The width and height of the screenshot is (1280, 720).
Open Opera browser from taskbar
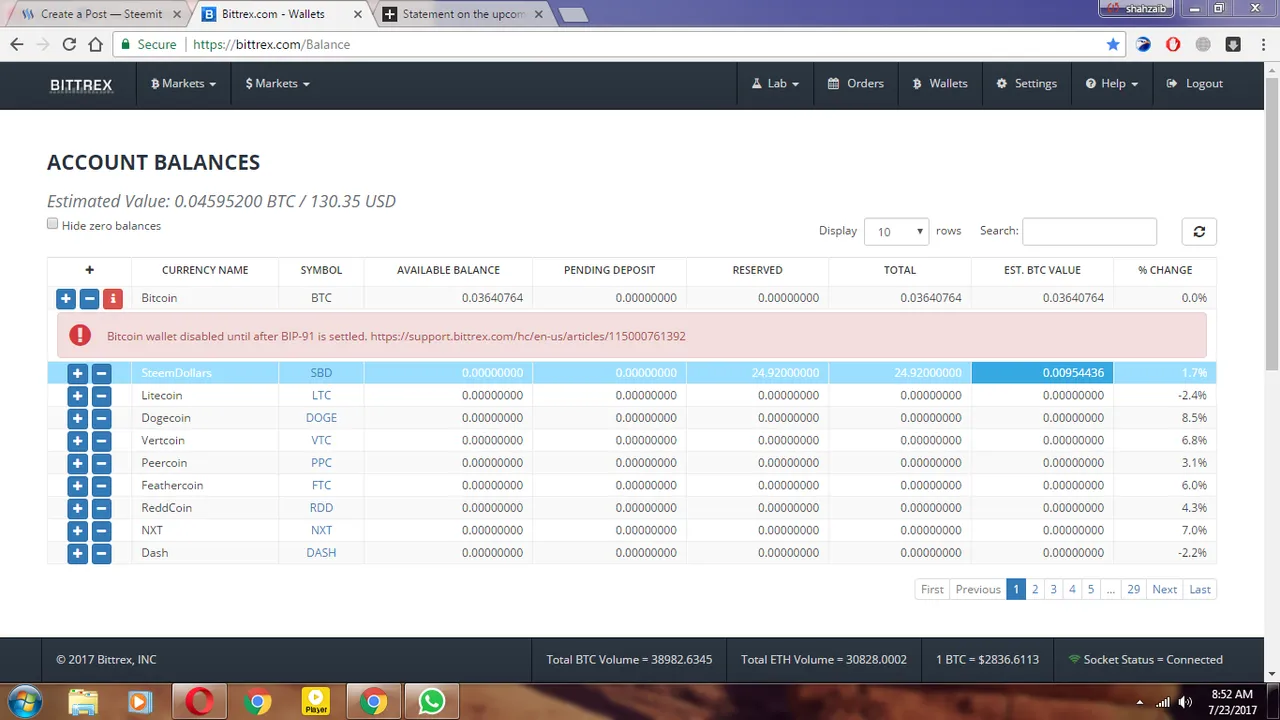coord(199,702)
